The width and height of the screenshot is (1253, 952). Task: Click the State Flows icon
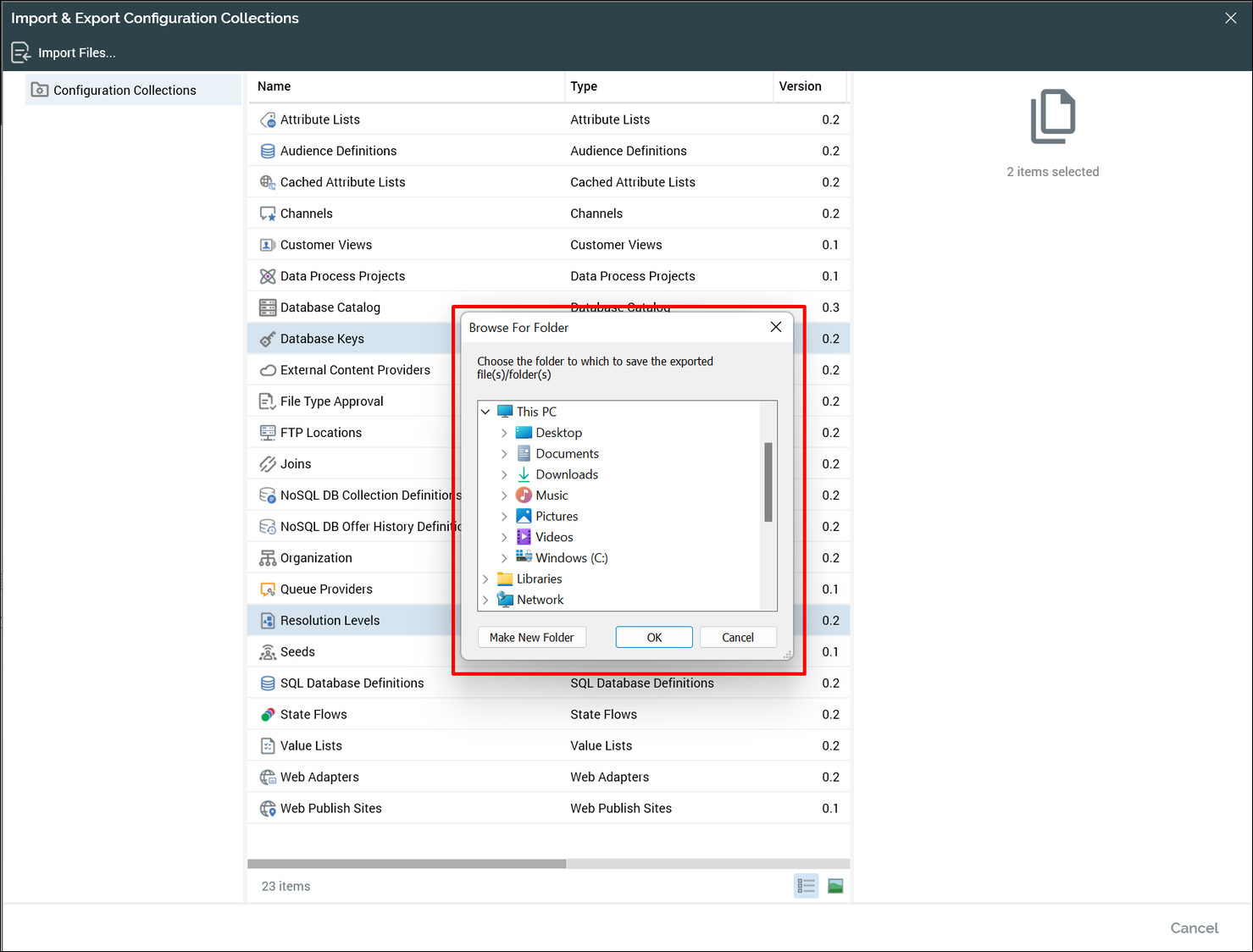tap(268, 715)
